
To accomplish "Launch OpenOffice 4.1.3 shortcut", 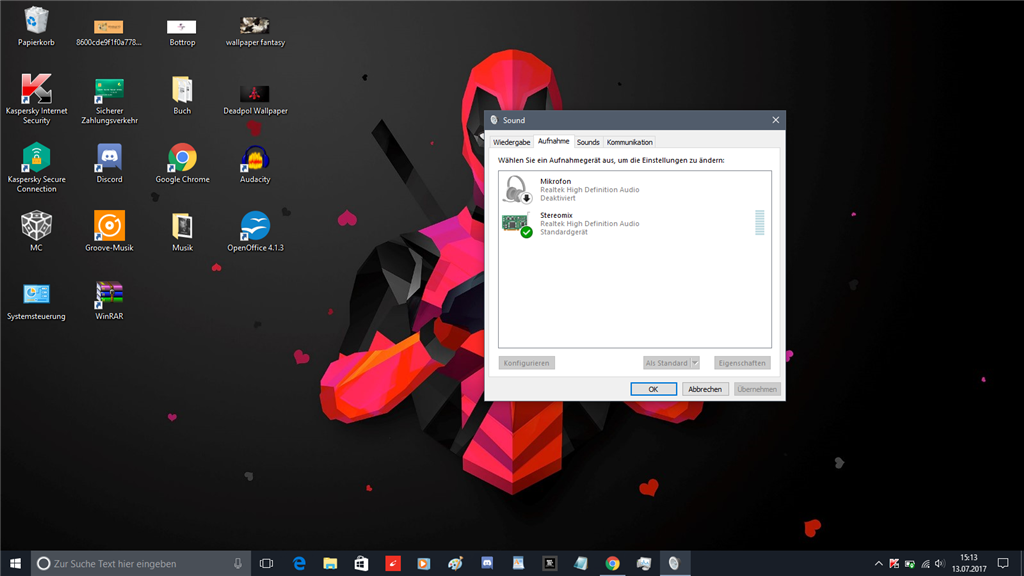I will [255, 231].
